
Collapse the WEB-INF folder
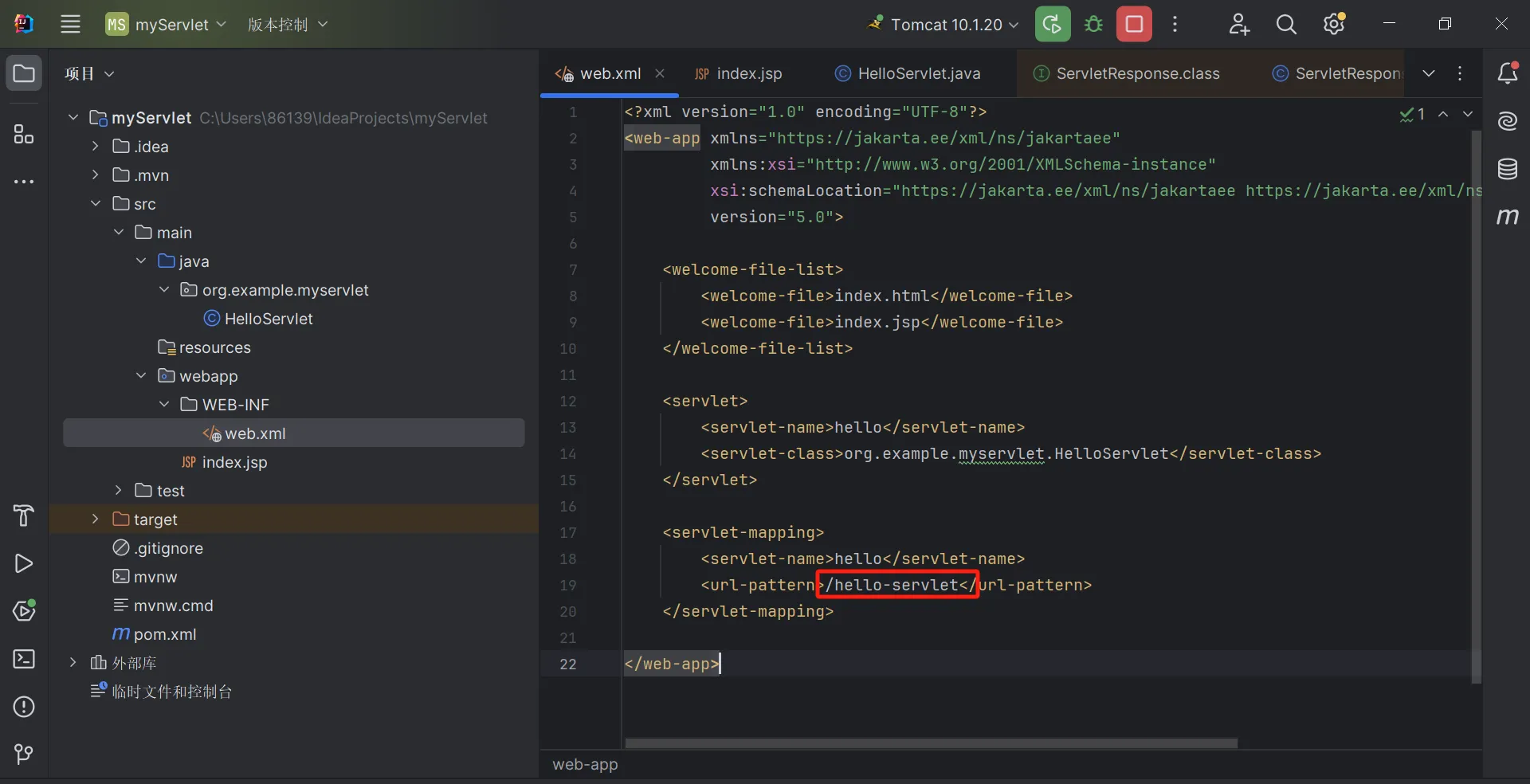(x=164, y=404)
